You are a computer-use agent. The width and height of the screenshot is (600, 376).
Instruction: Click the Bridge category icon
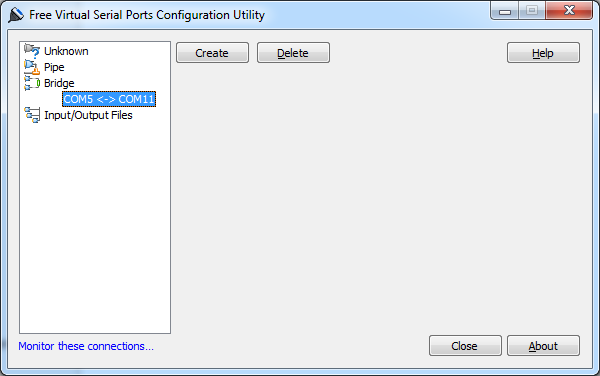tap(32, 83)
